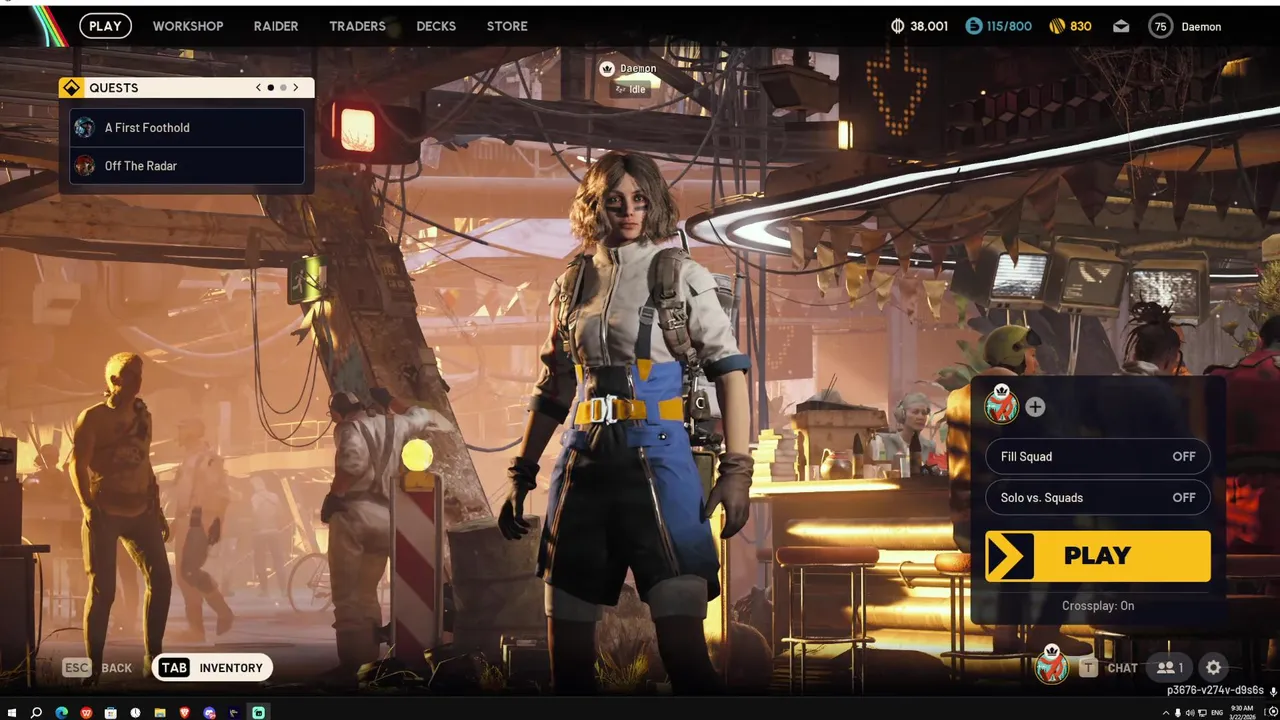Viewport: 1280px width, 720px height.
Task: Open File Explorer from taskbar
Action: coord(160,713)
